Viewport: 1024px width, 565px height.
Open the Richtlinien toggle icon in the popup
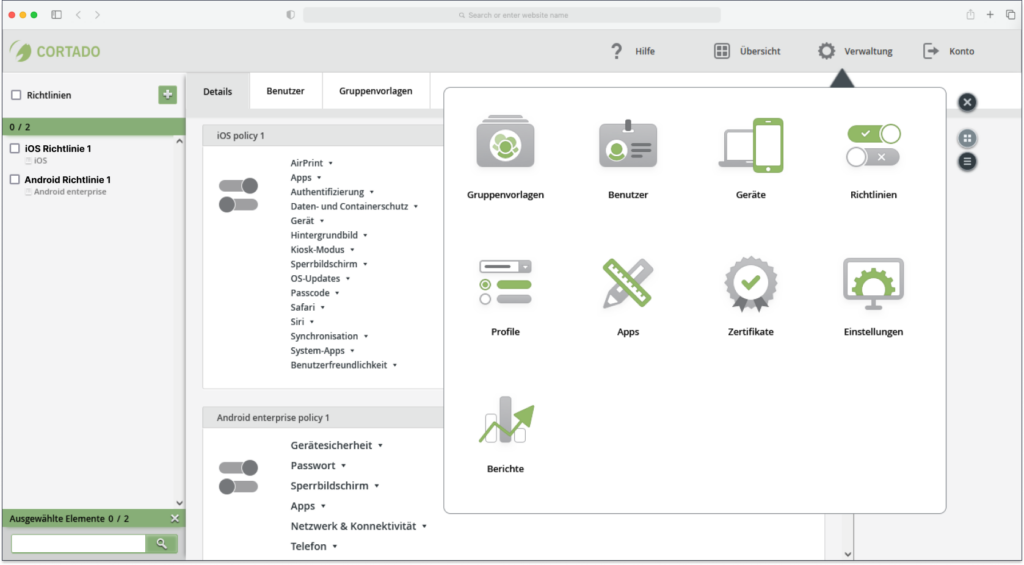click(x=873, y=145)
